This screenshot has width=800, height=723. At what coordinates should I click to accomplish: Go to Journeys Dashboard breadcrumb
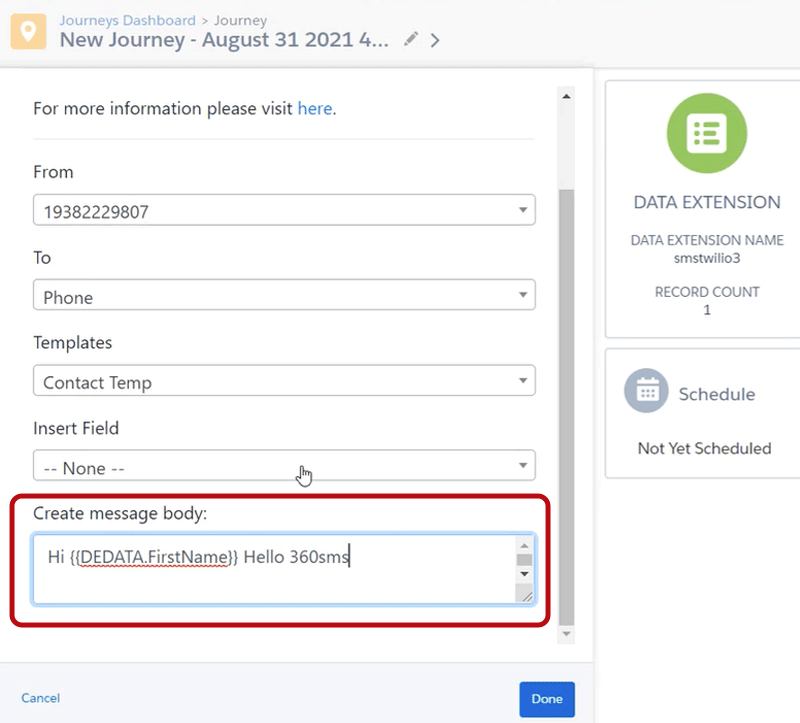(x=127, y=20)
